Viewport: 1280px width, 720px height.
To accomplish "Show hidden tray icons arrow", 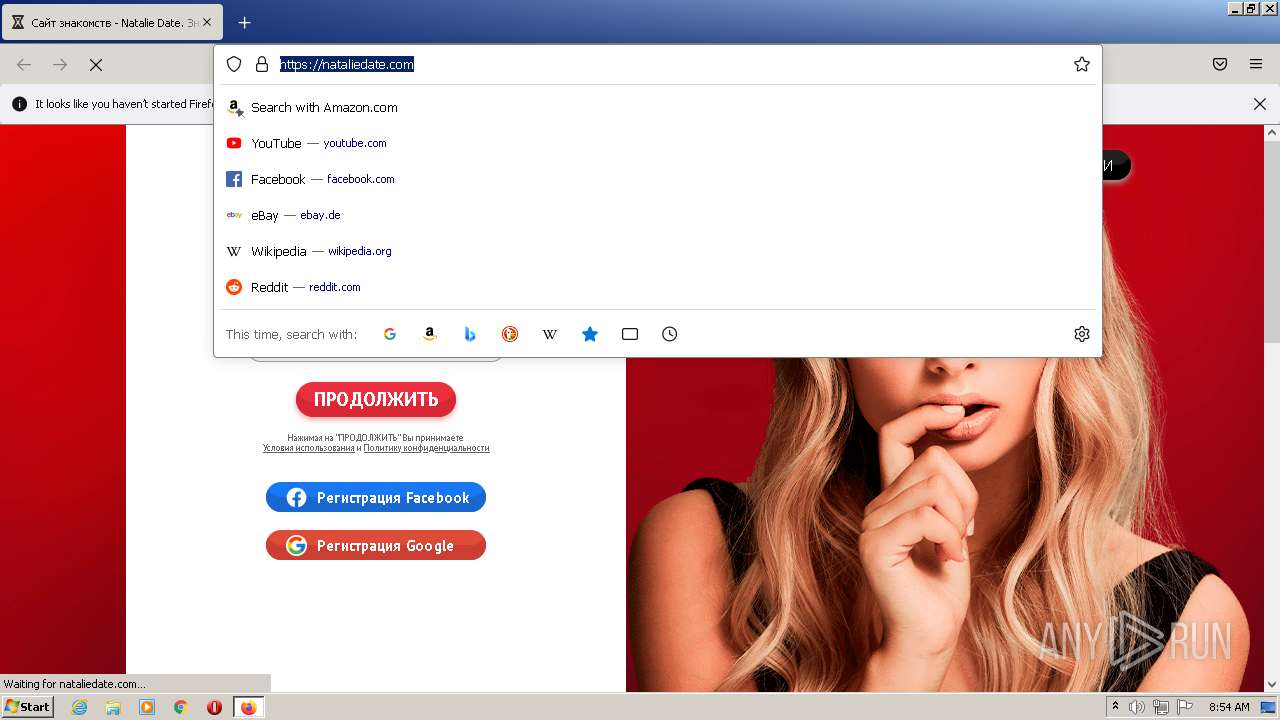I will (x=1116, y=707).
